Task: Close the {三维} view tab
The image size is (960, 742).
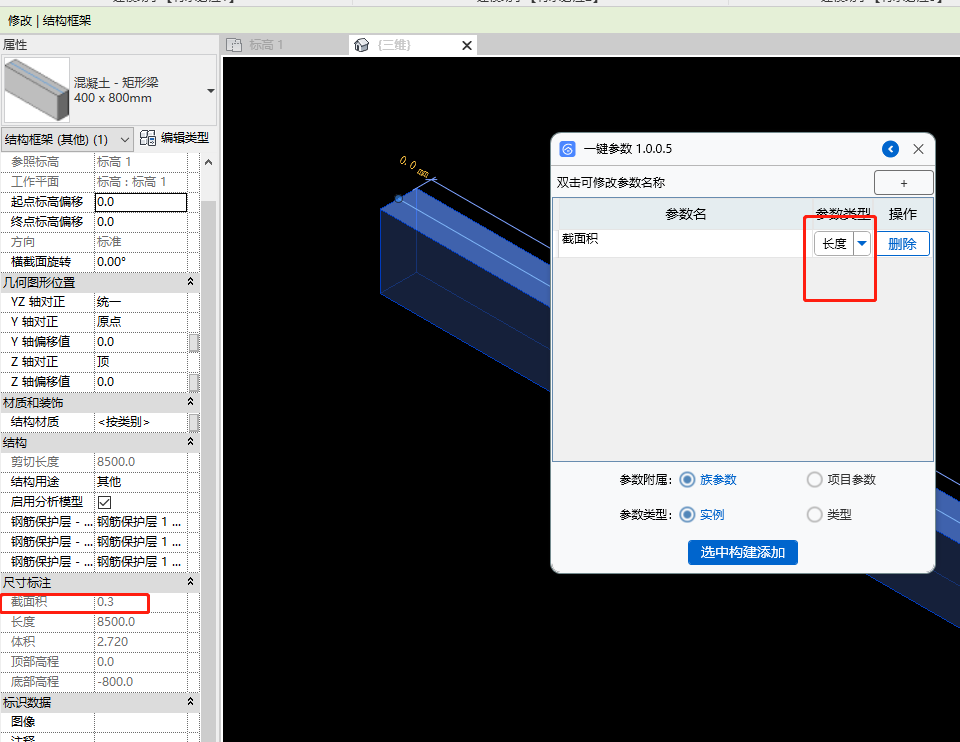Action: point(467,45)
